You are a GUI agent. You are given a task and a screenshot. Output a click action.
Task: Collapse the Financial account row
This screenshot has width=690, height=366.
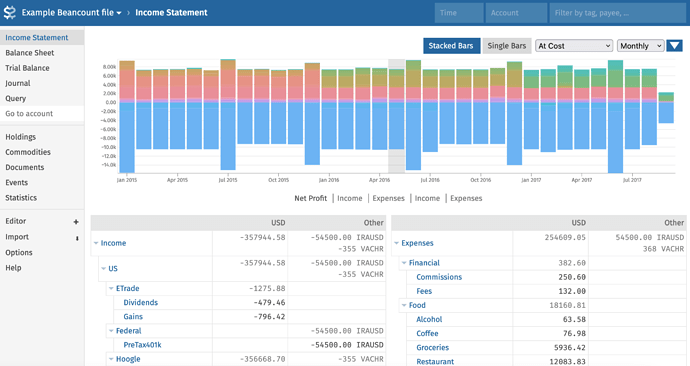point(404,263)
